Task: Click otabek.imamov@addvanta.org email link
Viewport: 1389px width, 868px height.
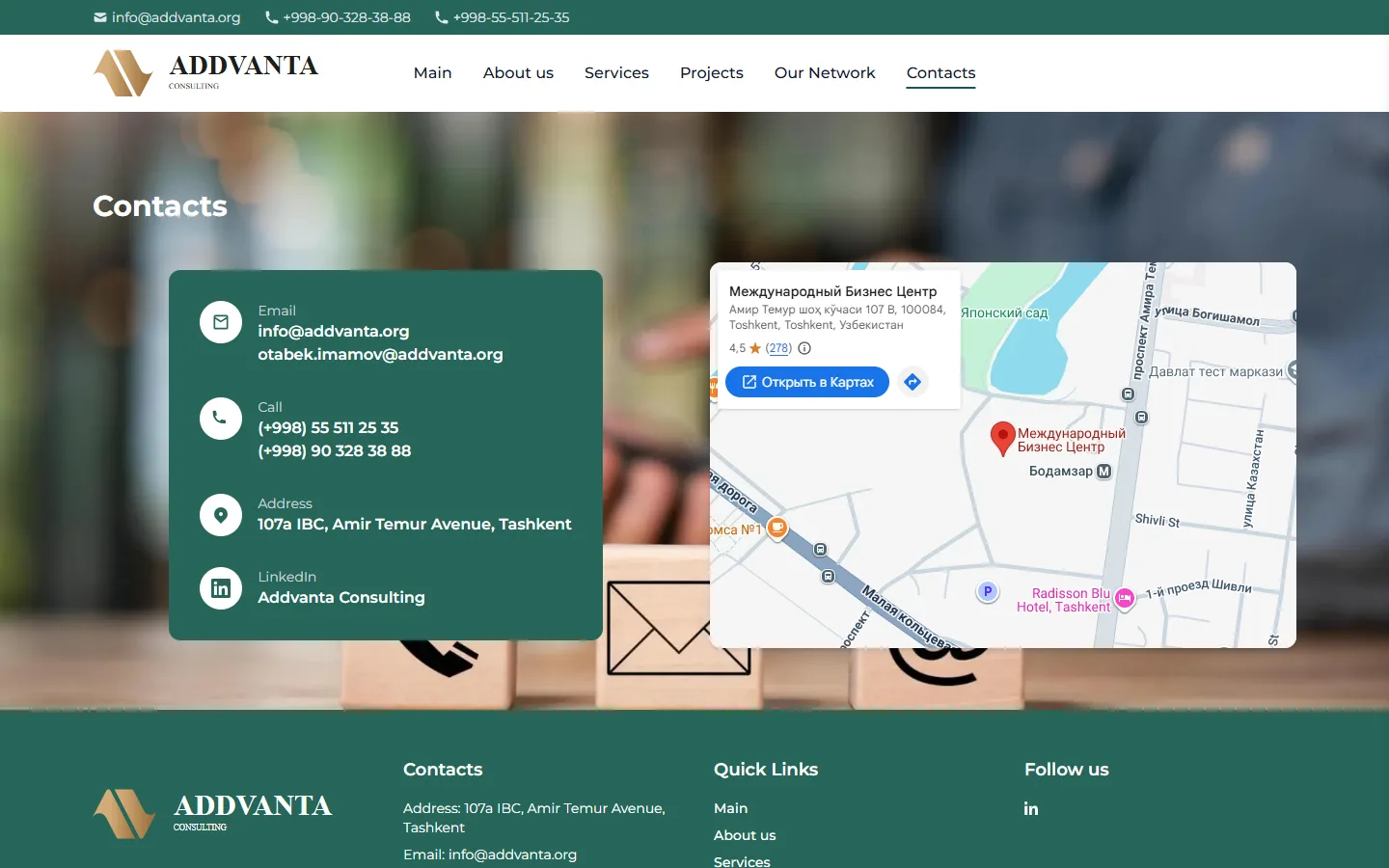Action: [380, 354]
